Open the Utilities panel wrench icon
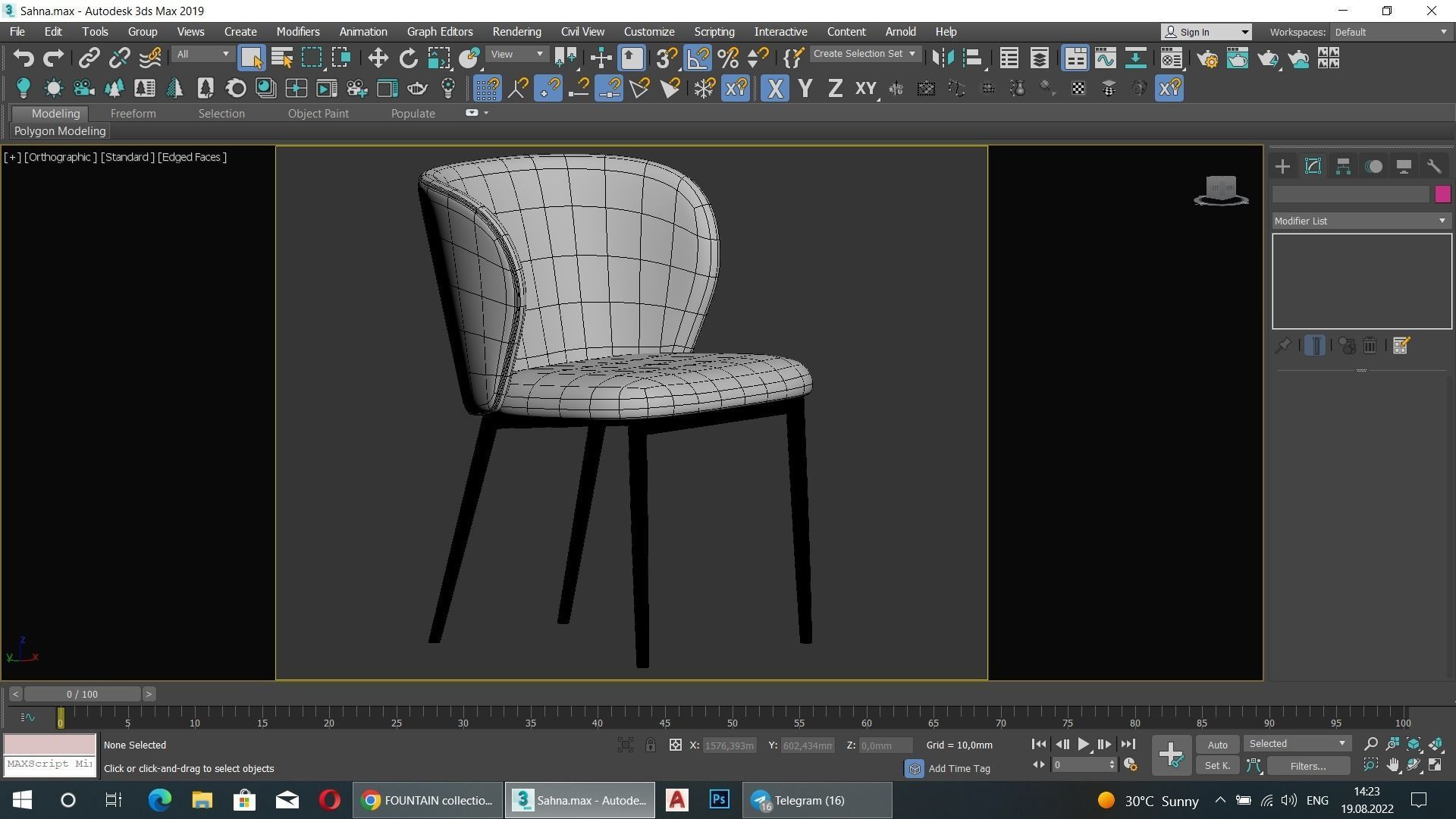 tap(1434, 167)
